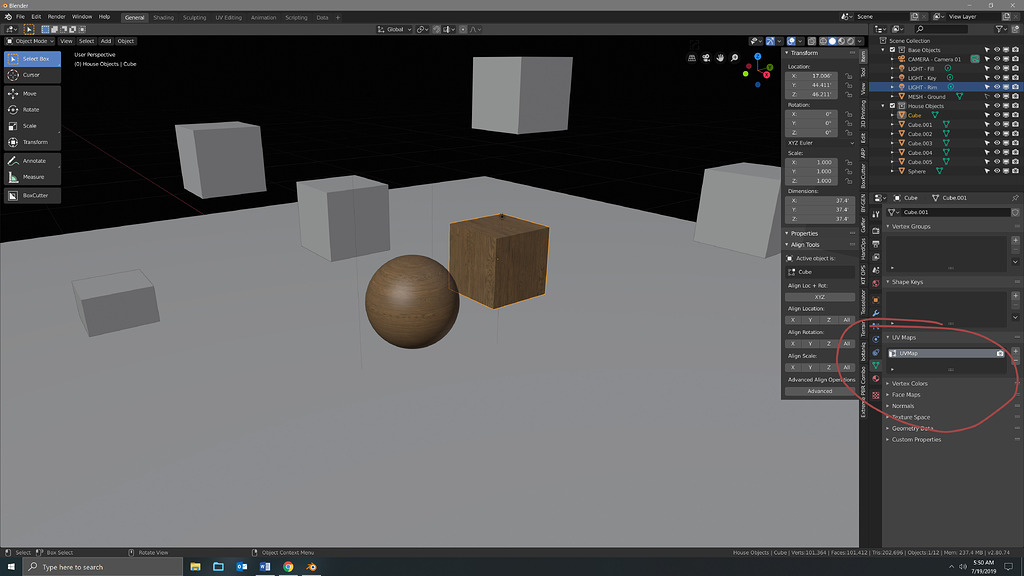Open the Modifiers wrench properties tab
1024x576 pixels.
(876, 313)
